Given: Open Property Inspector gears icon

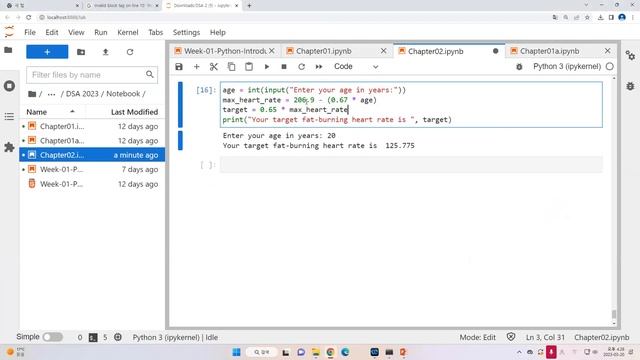Looking at the screenshot, I should 630,56.
